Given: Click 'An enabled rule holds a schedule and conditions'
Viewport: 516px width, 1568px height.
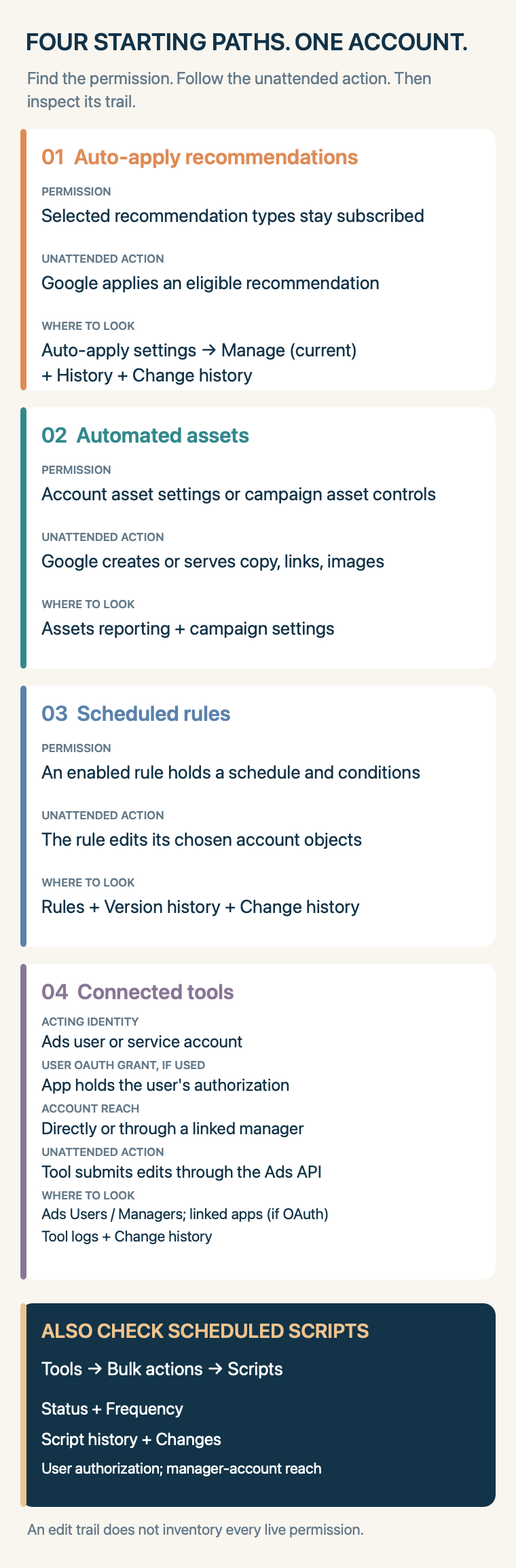Looking at the screenshot, I should (x=231, y=772).
